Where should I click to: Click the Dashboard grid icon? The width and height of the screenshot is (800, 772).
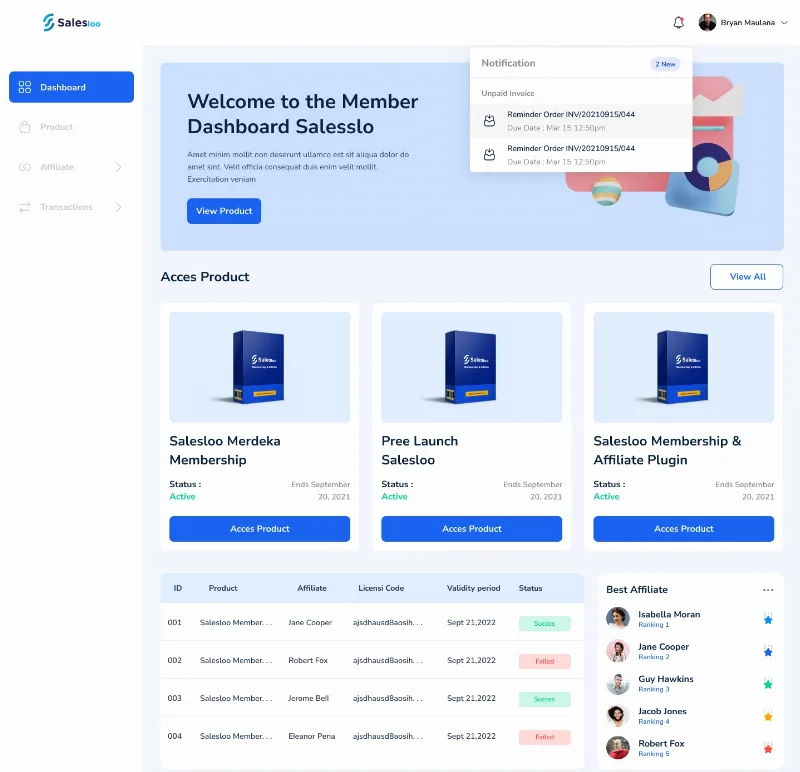pyautogui.click(x=24, y=87)
